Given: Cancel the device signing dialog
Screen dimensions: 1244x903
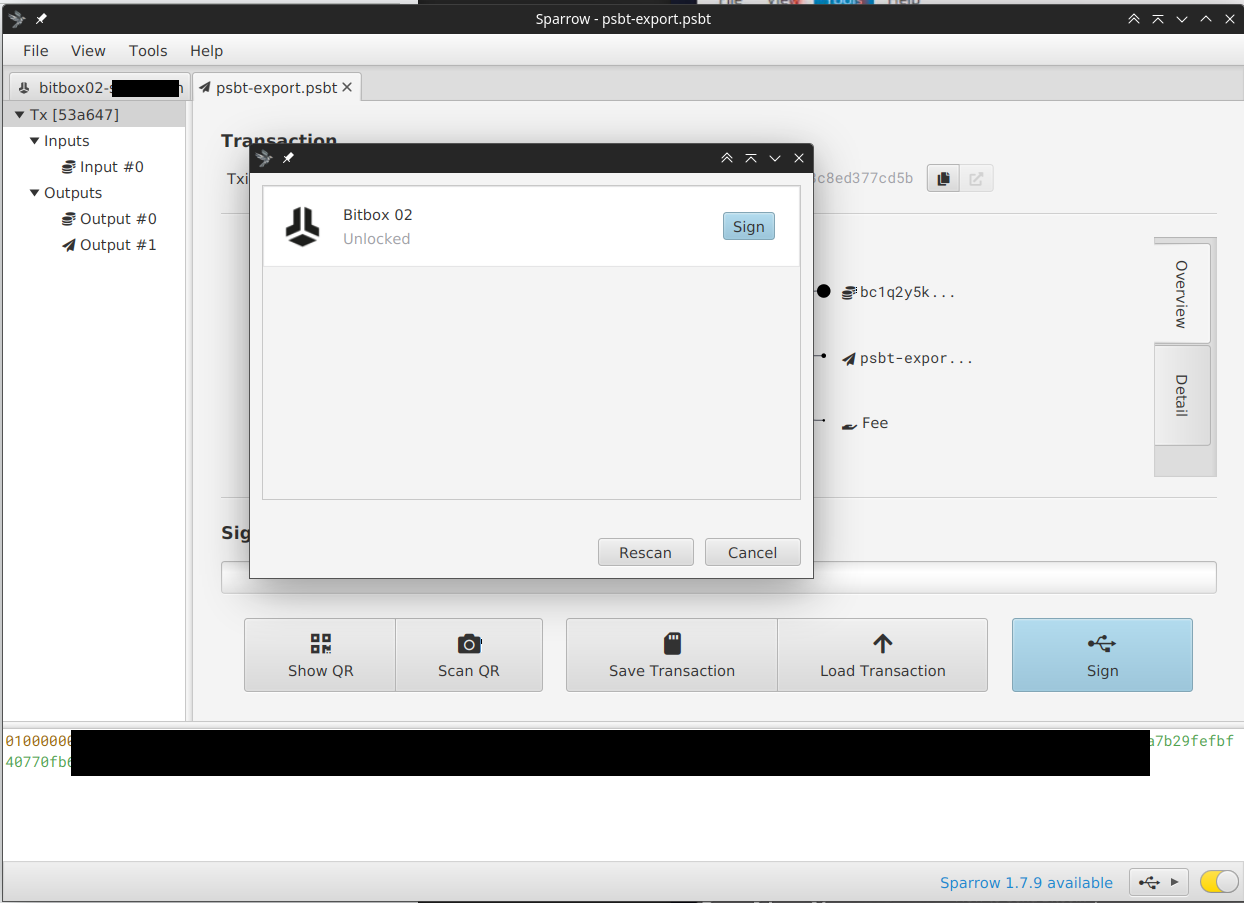Looking at the screenshot, I should (752, 552).
